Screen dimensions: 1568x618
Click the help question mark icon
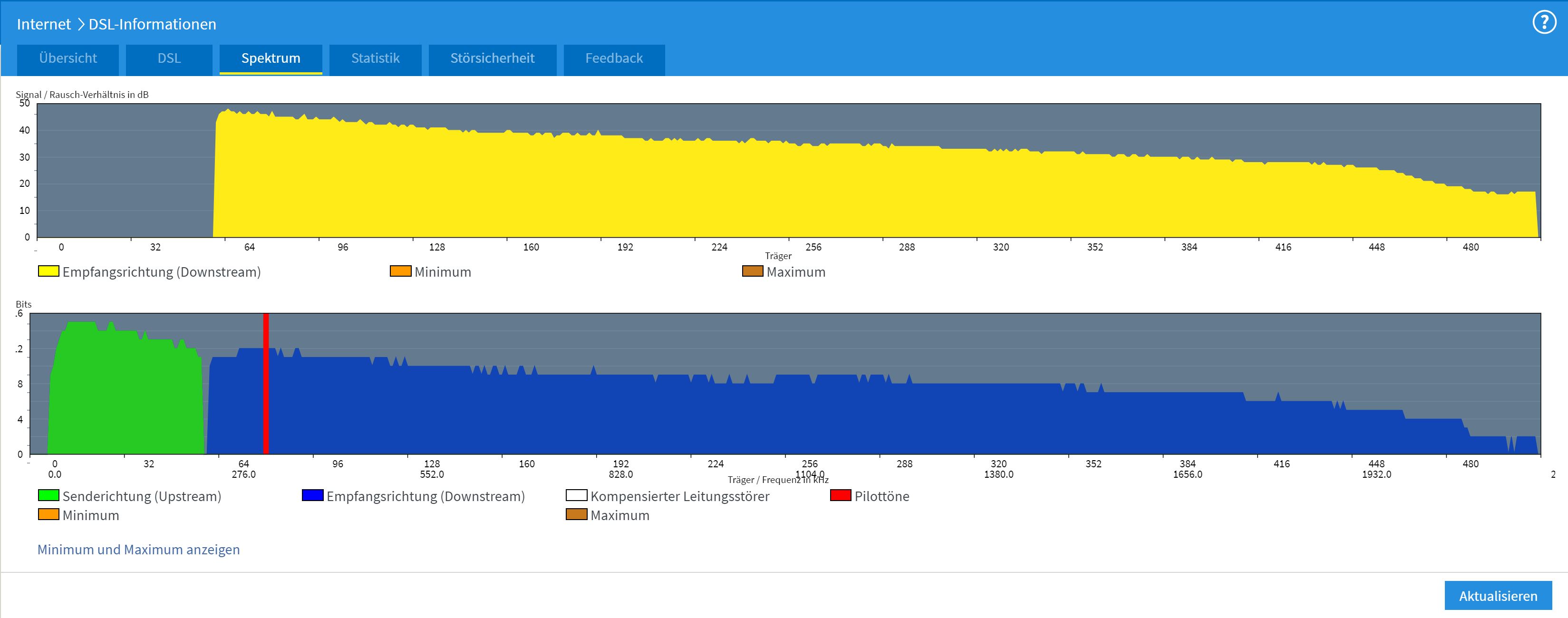[1544, 23]
